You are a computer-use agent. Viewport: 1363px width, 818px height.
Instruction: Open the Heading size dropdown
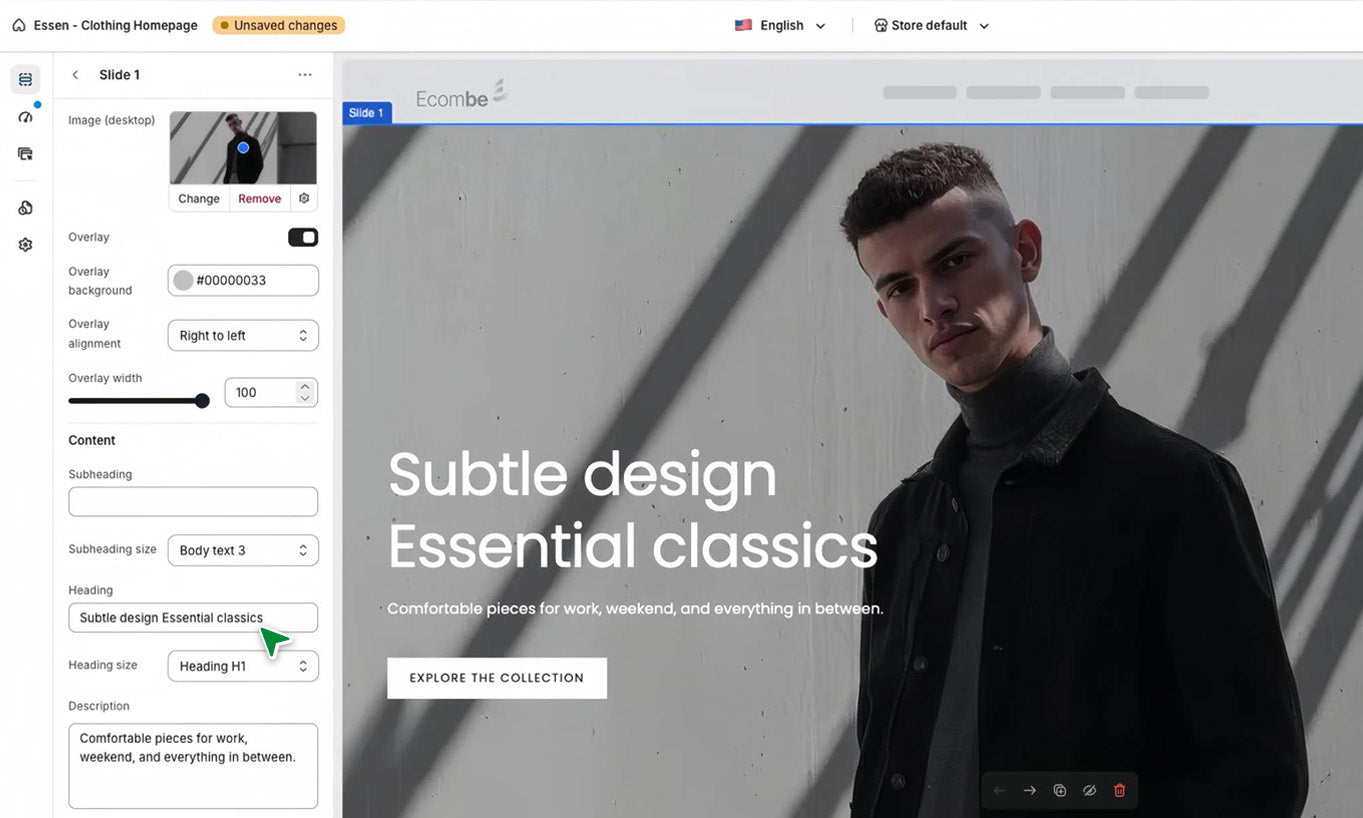(x=243, y=666)
